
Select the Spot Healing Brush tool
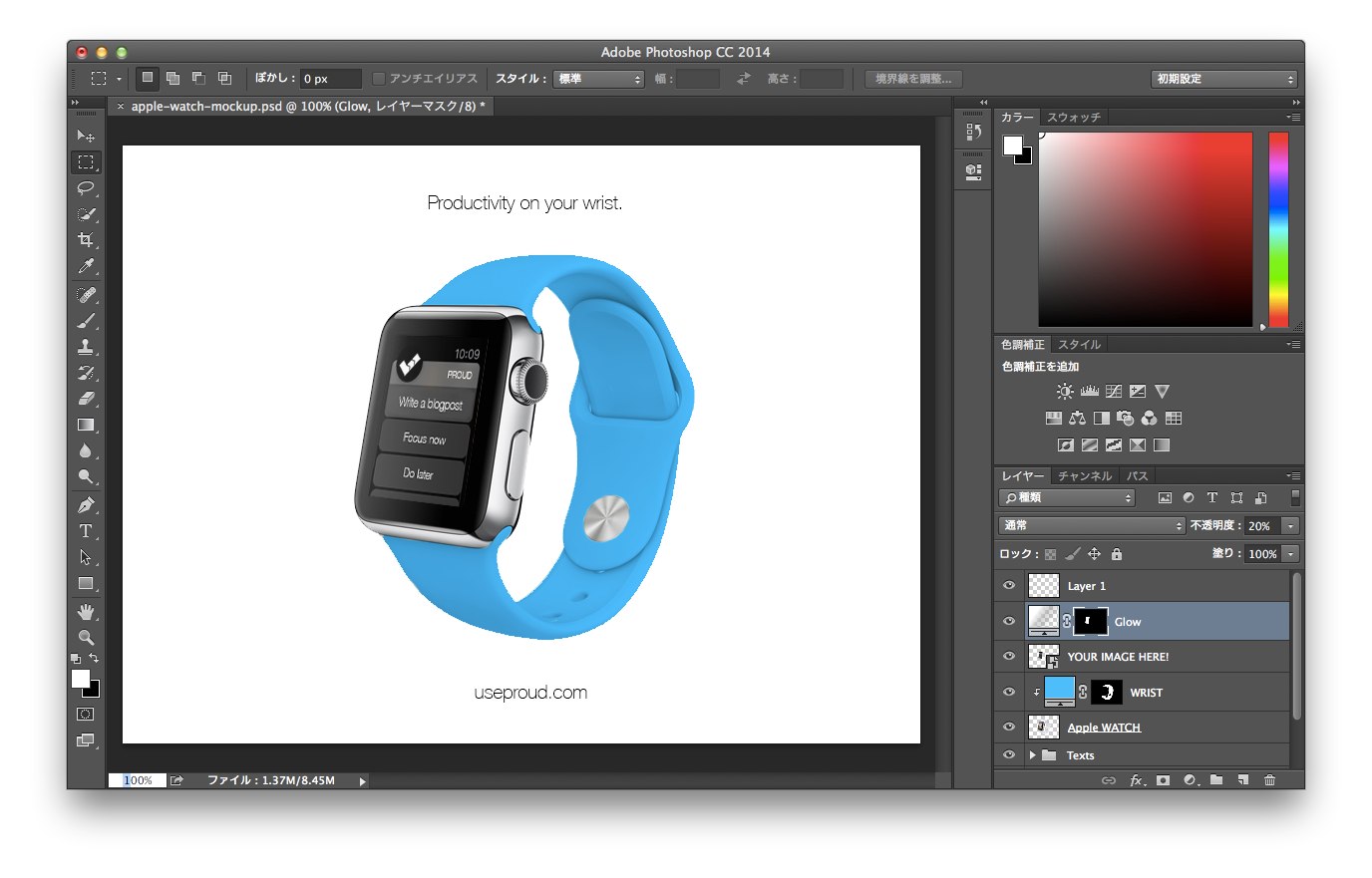(86, 295)
